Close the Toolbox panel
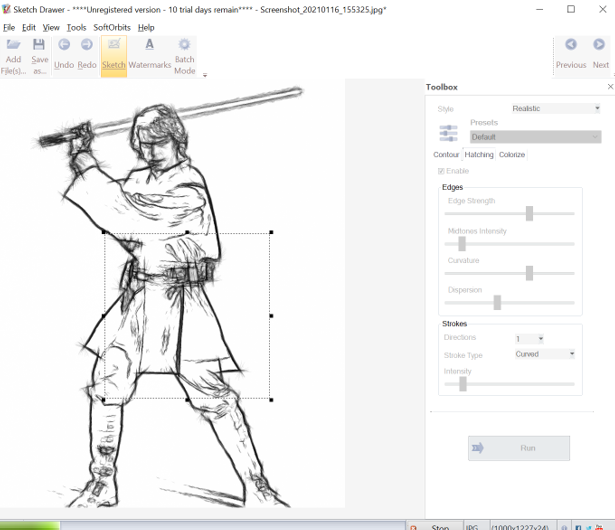The height and width of the screenshot is (530, 615). click(610, 87)
